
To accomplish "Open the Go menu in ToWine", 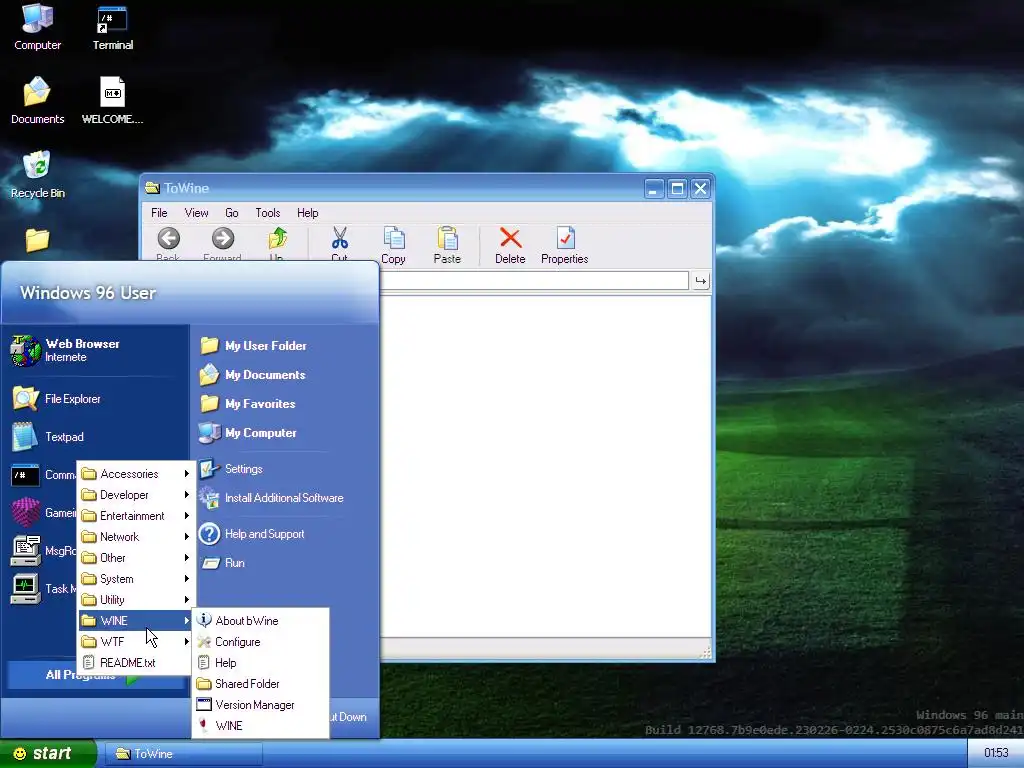I will (x=232, y=213).
